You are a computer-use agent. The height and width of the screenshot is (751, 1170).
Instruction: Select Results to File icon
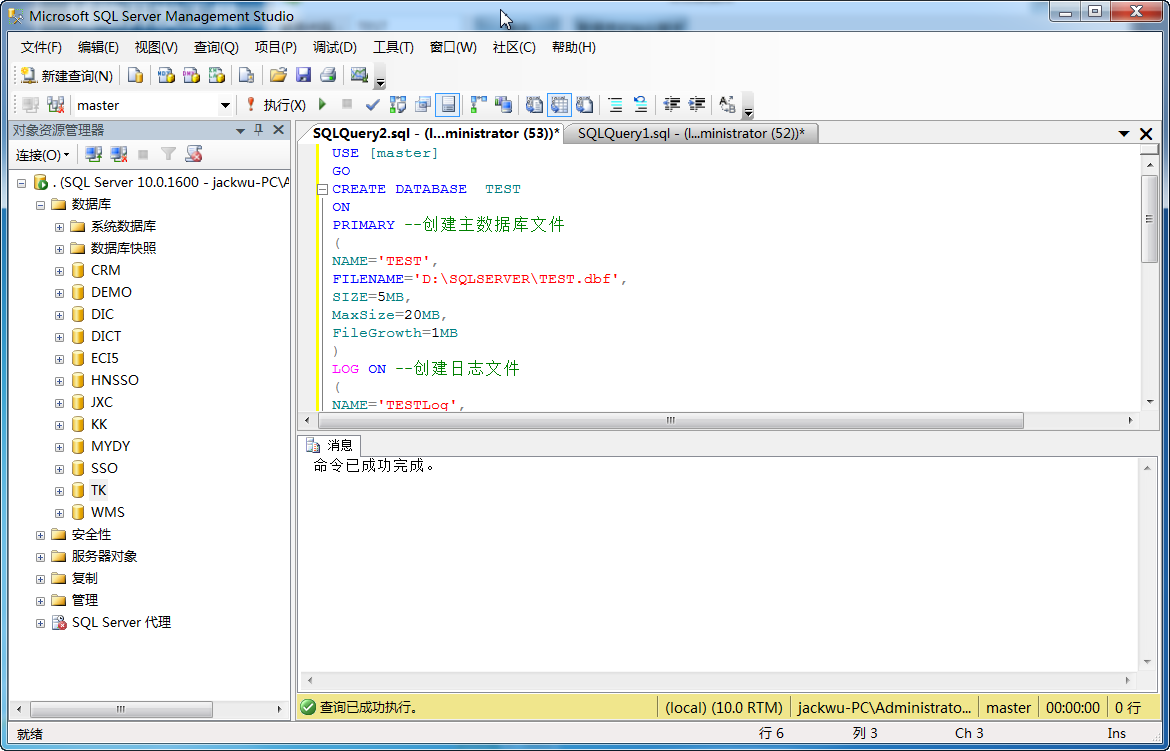[585, 105]
